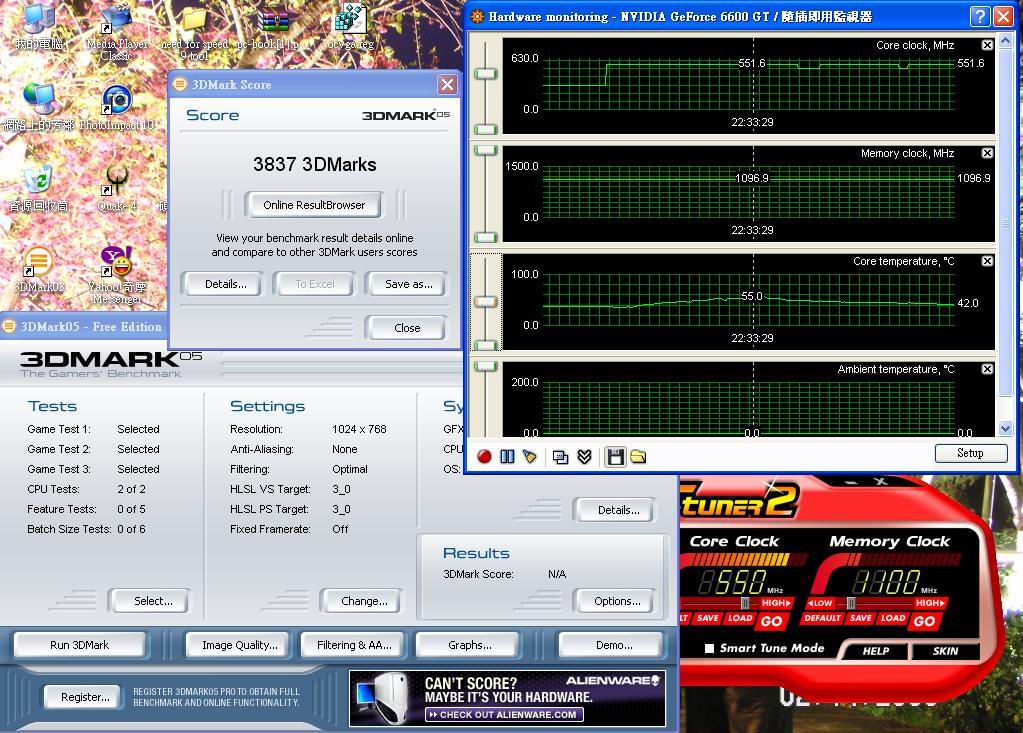Screen dimensions: 1023x733
Task: Click the help question mark in Hardware monitoring title bar
Action: pyautogui.click(x=979, y=16)
